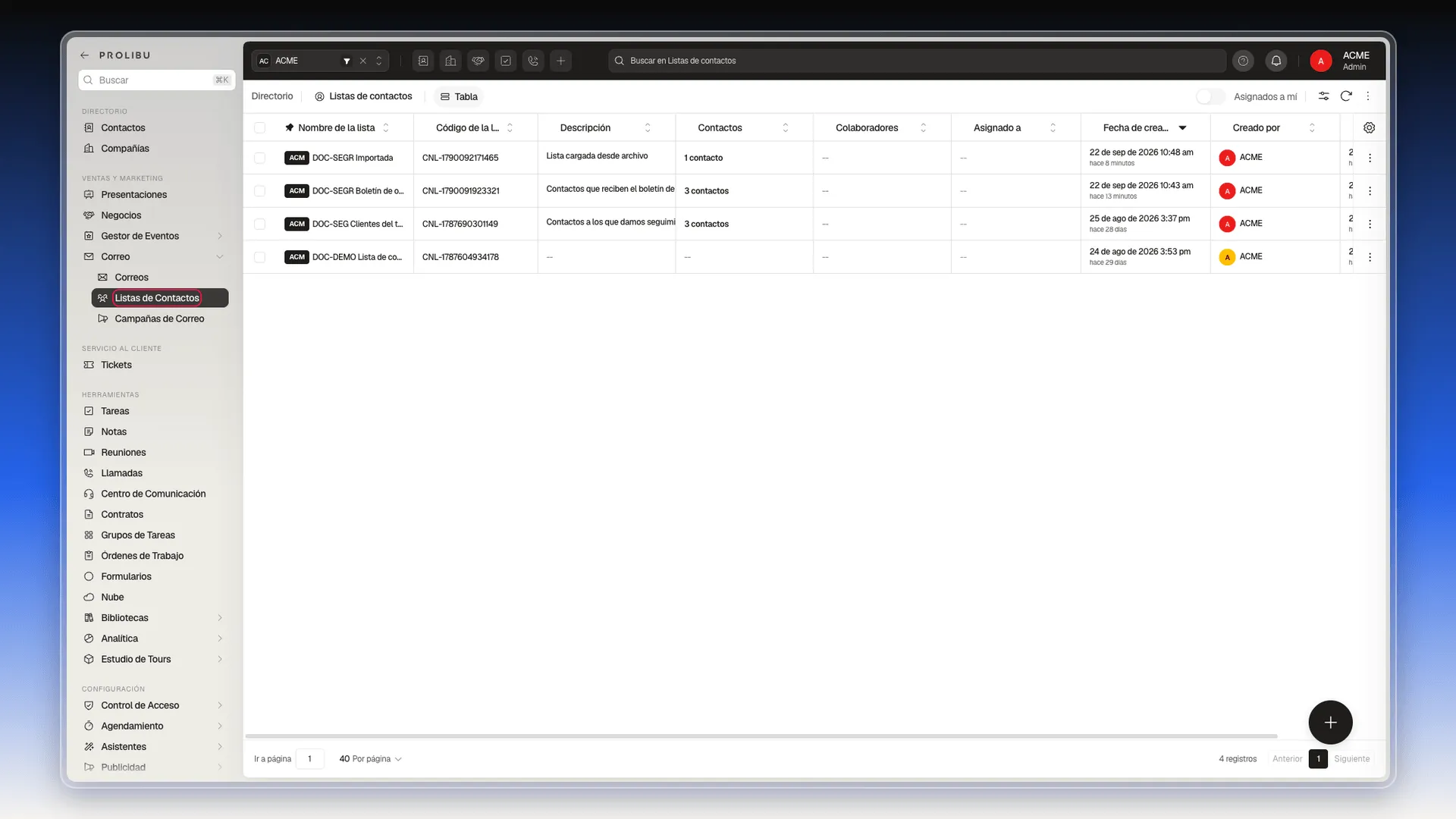Open the tasks checkmark icon in toolbar
This screenshot has width=1456, height=819.
[506, 61]
